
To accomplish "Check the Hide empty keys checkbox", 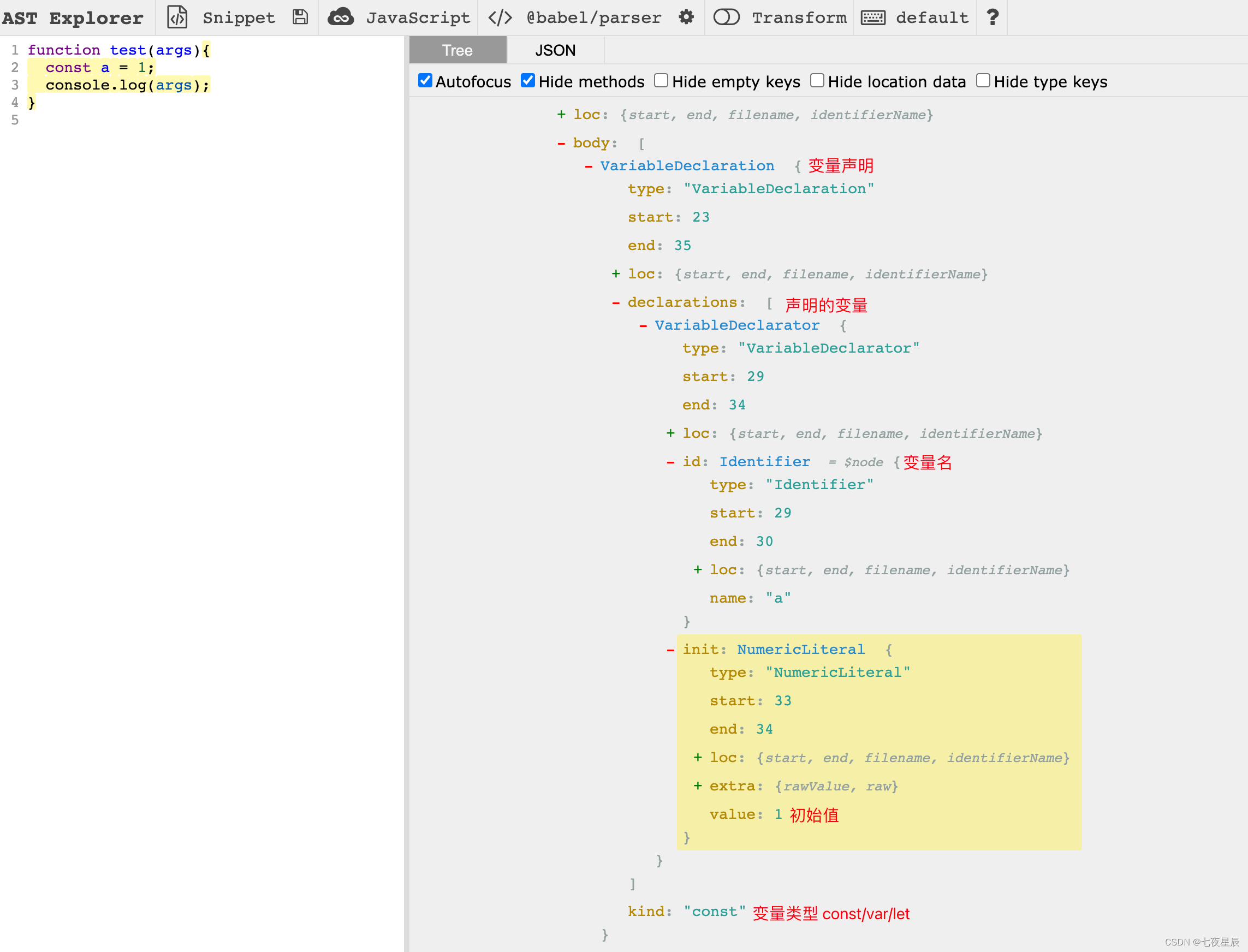I will [x=661, y=80].
